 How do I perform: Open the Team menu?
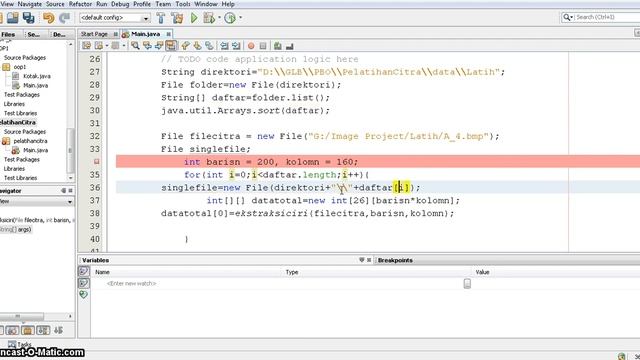[163, 4]
